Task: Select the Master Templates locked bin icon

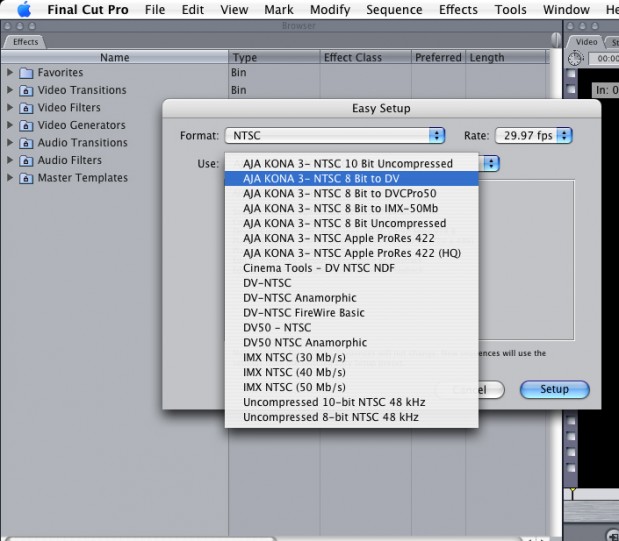Action: (x=26, y=178)
